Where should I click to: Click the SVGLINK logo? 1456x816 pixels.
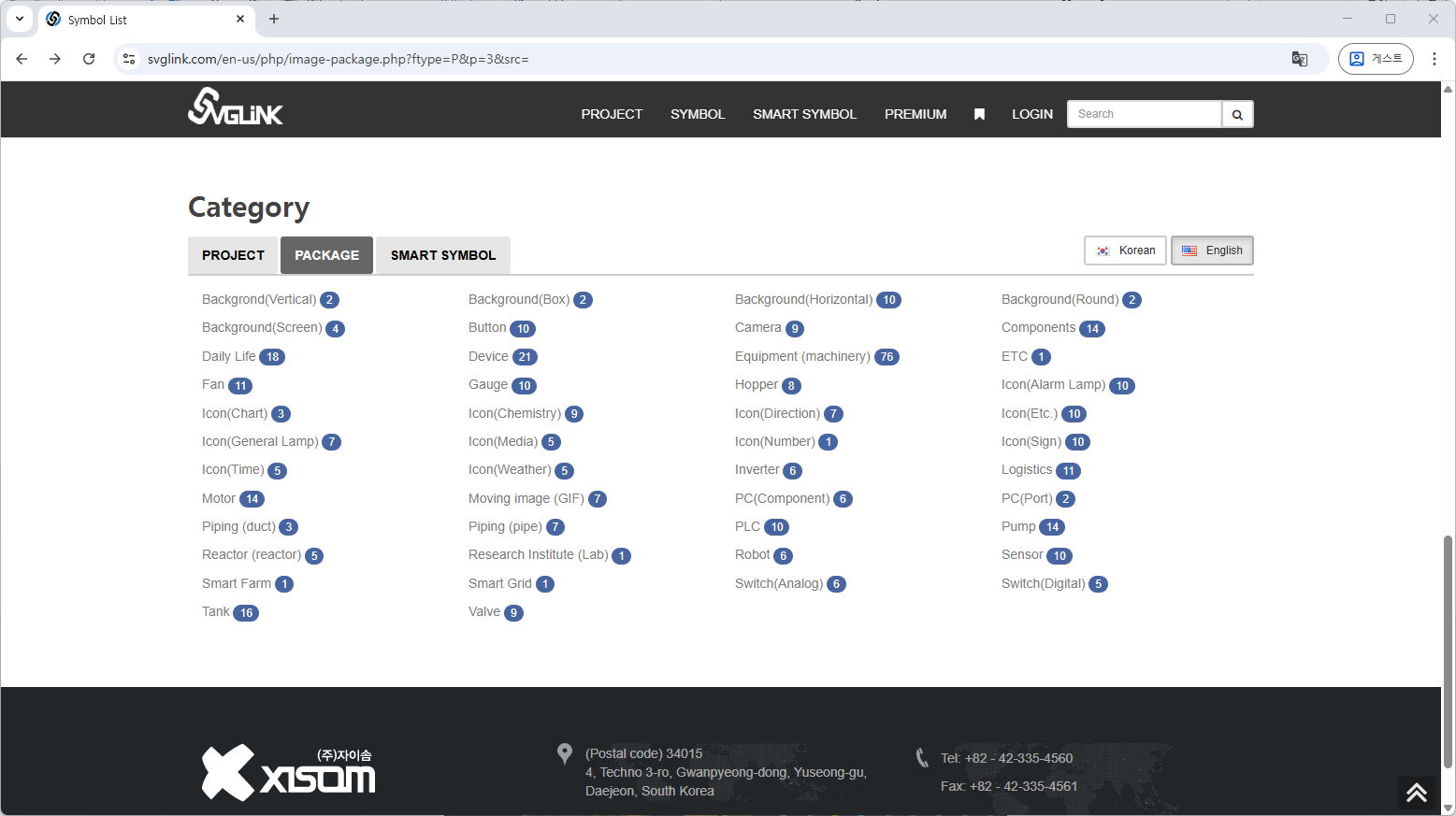point(235,107)
